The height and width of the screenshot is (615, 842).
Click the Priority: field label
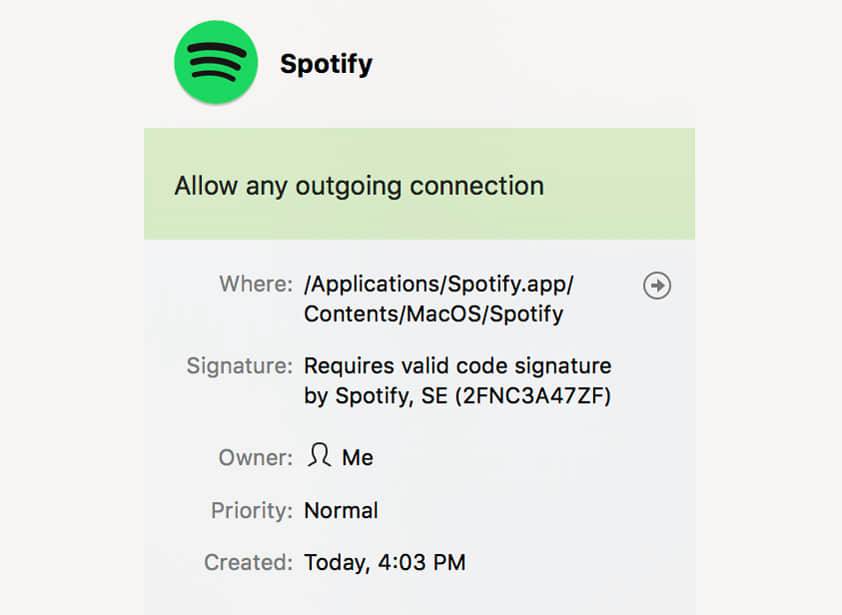252,511
